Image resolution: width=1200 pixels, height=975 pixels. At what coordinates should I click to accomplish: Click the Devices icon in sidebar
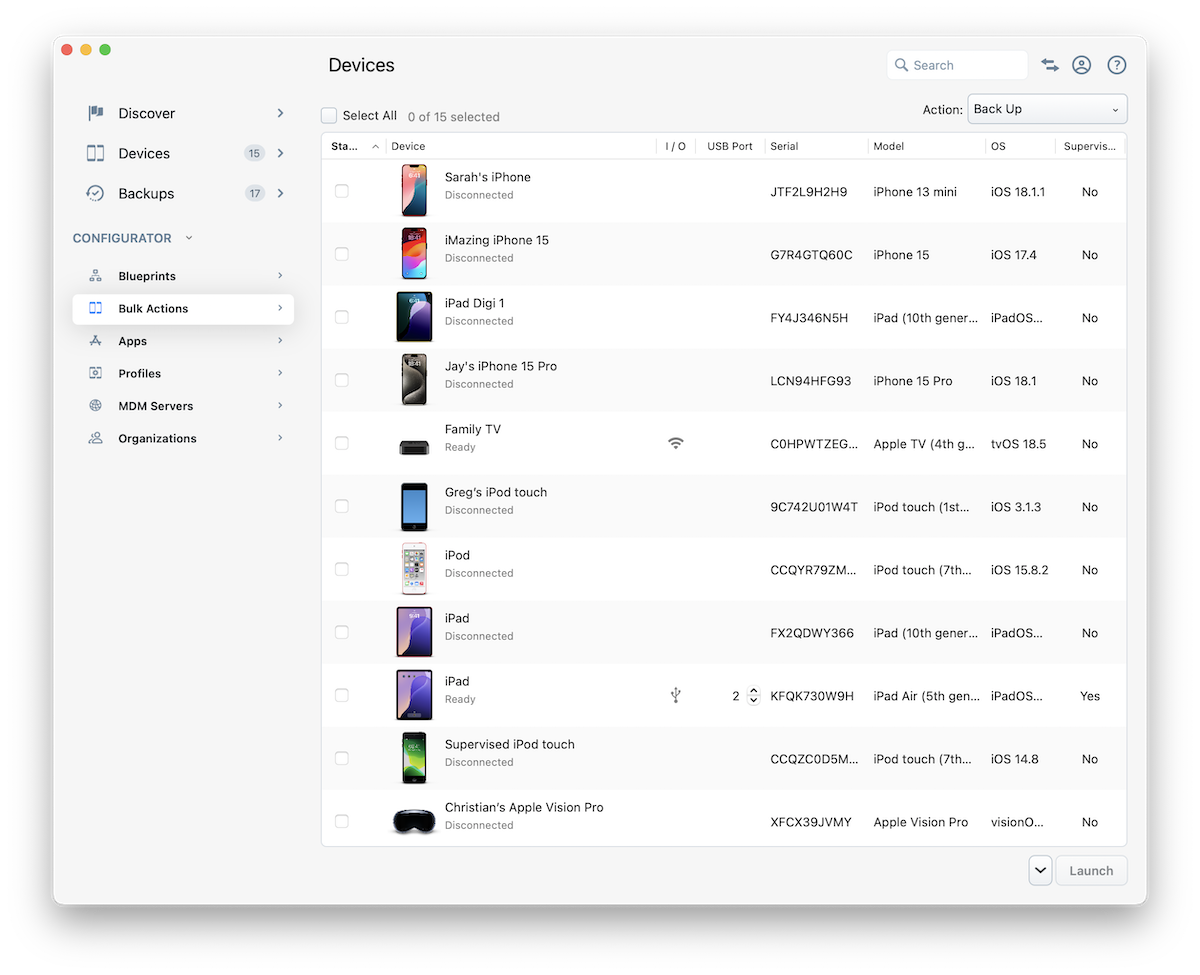point(96,153)
